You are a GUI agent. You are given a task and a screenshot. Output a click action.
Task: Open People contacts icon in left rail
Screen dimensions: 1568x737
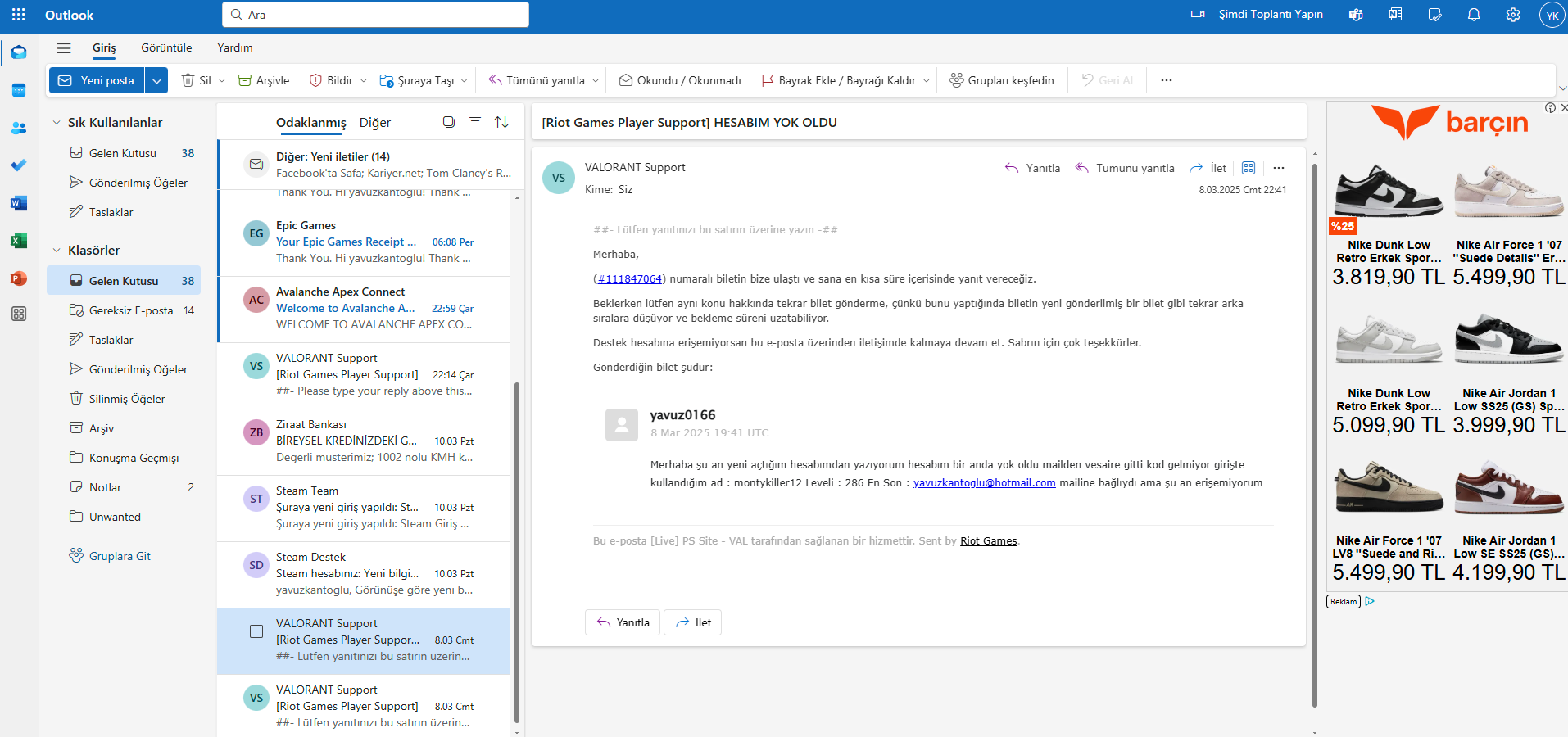pos(19,128)
